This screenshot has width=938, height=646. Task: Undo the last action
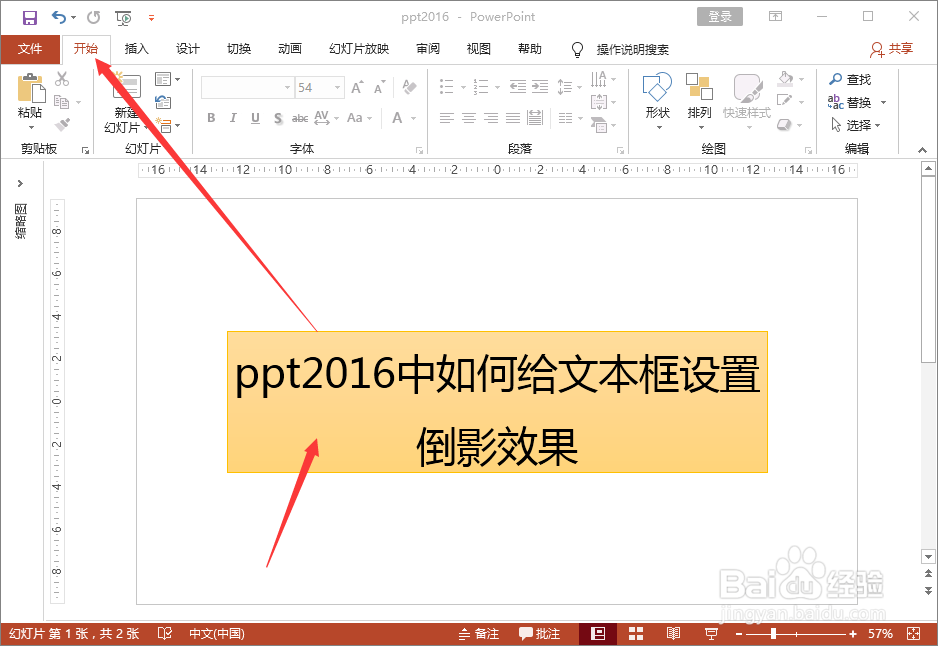(x=59, y=17)
